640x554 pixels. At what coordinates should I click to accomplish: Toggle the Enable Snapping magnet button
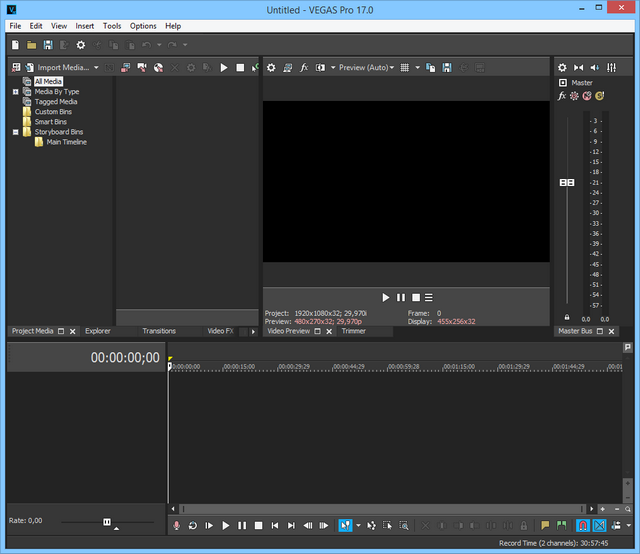583,525
